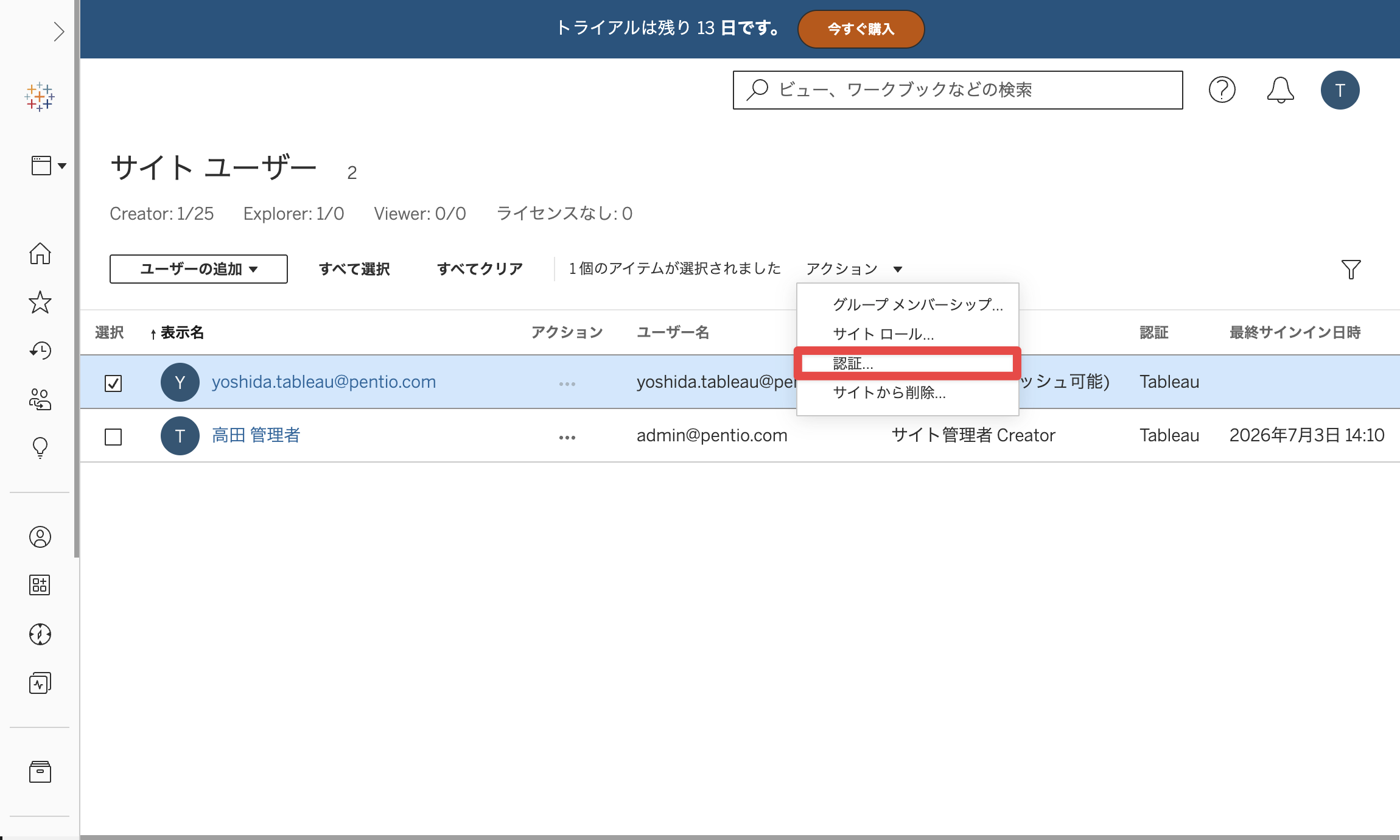This screenshot has width=1400, height=840.
Task: Uncheck the yoshida.tableau@pentio.com row checkbox
Action: coord(113,383)
